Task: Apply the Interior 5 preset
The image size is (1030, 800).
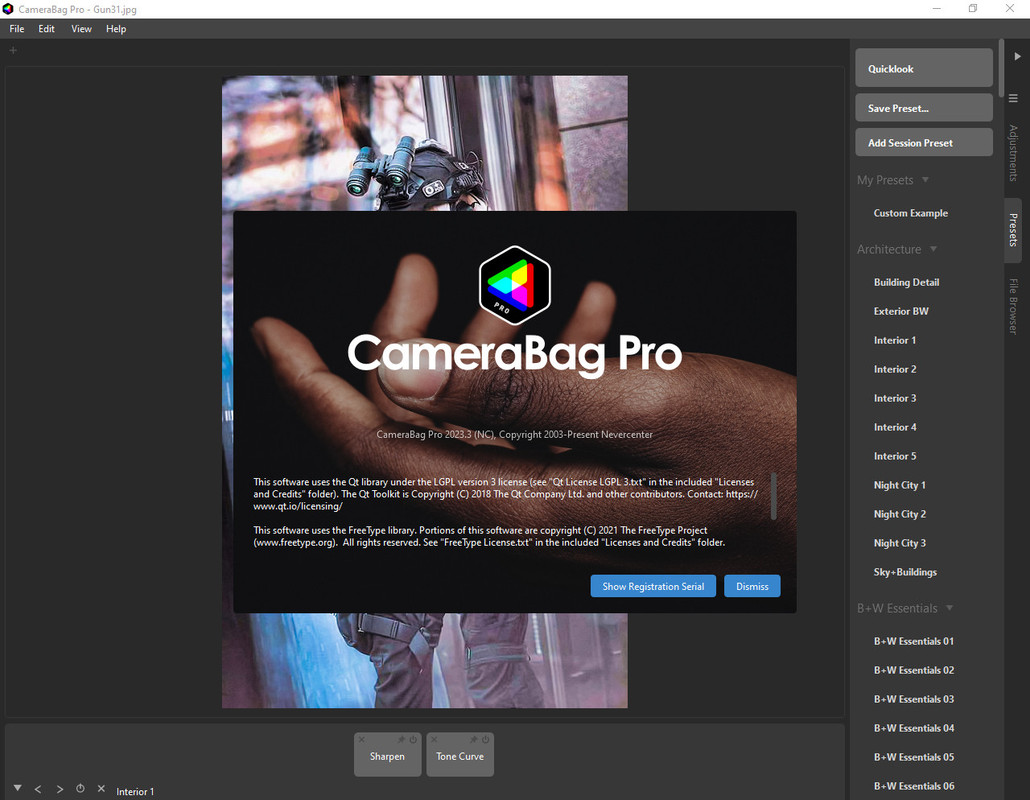Action: [895, 455]
